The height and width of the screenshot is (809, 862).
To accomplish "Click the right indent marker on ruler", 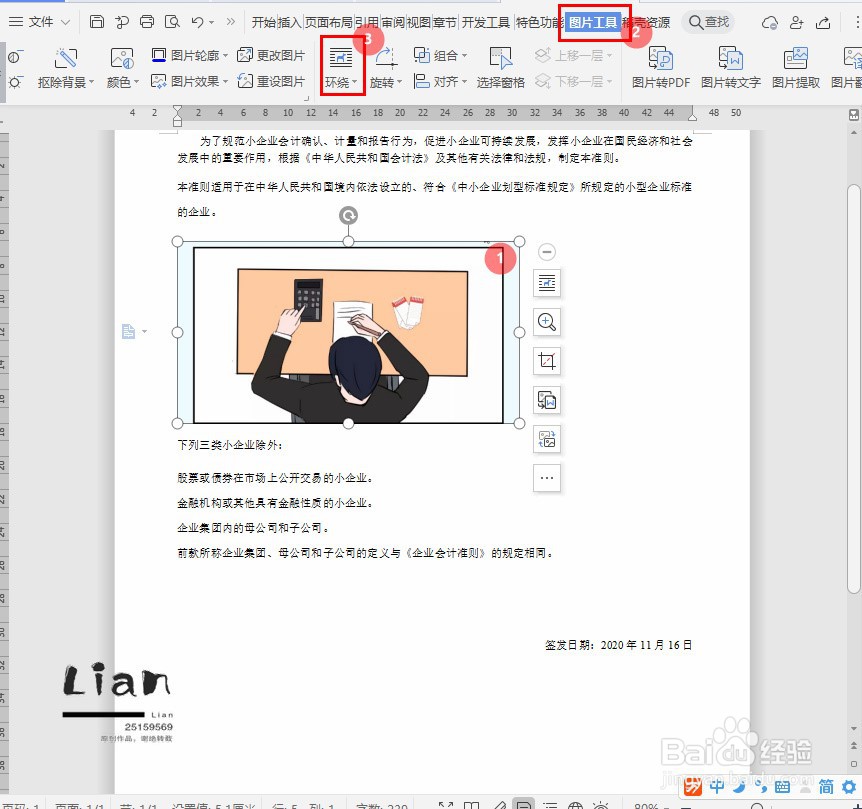I will coord(693,115).
